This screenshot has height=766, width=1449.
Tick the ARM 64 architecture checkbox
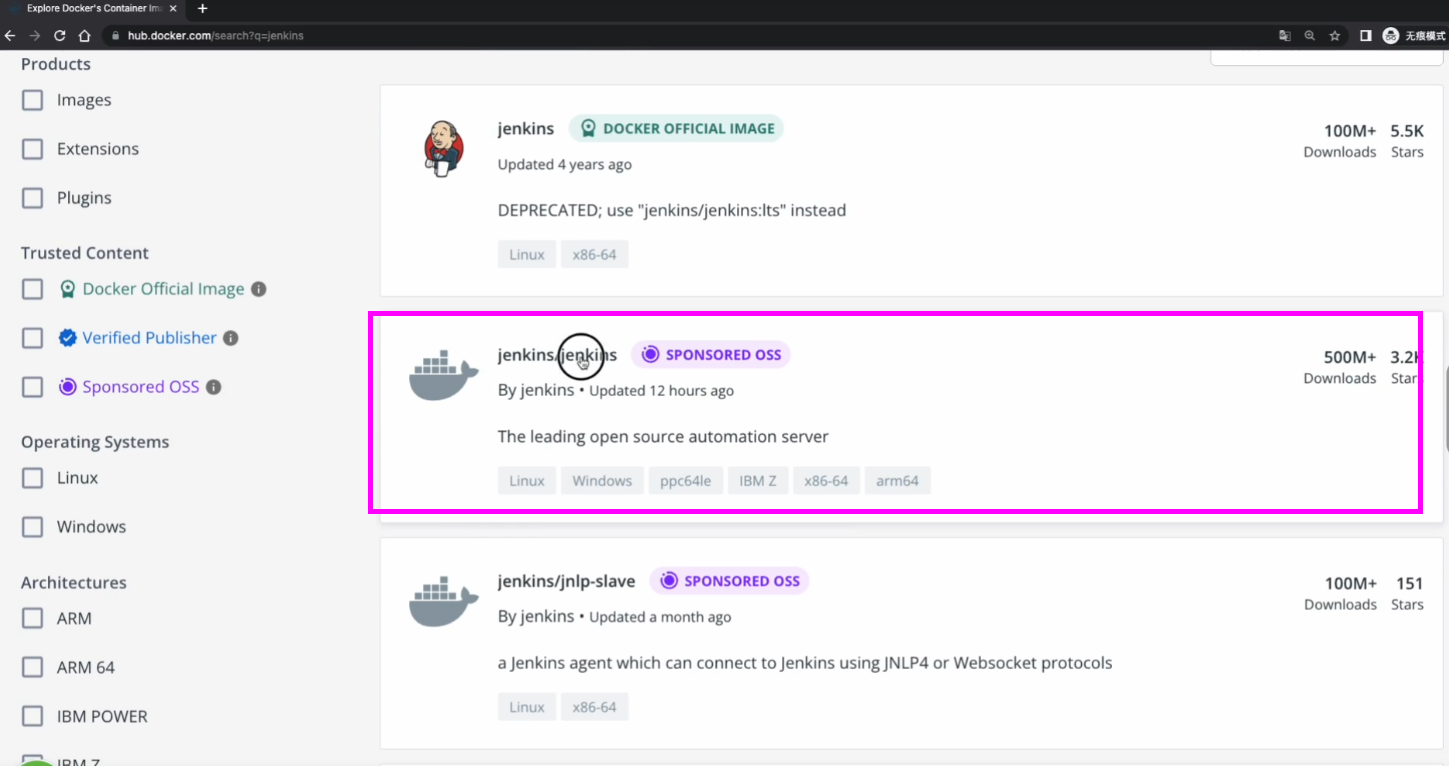(x=33, y=667)
